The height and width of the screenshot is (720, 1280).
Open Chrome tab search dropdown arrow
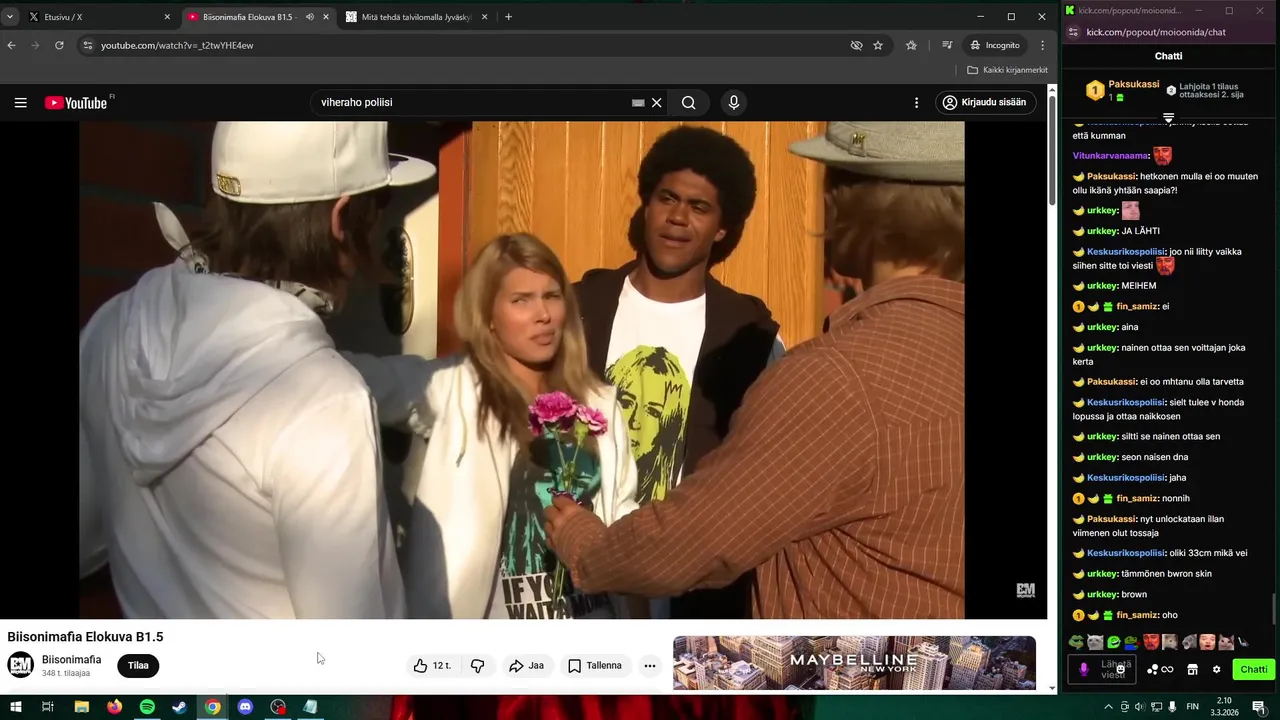[10, 17]
